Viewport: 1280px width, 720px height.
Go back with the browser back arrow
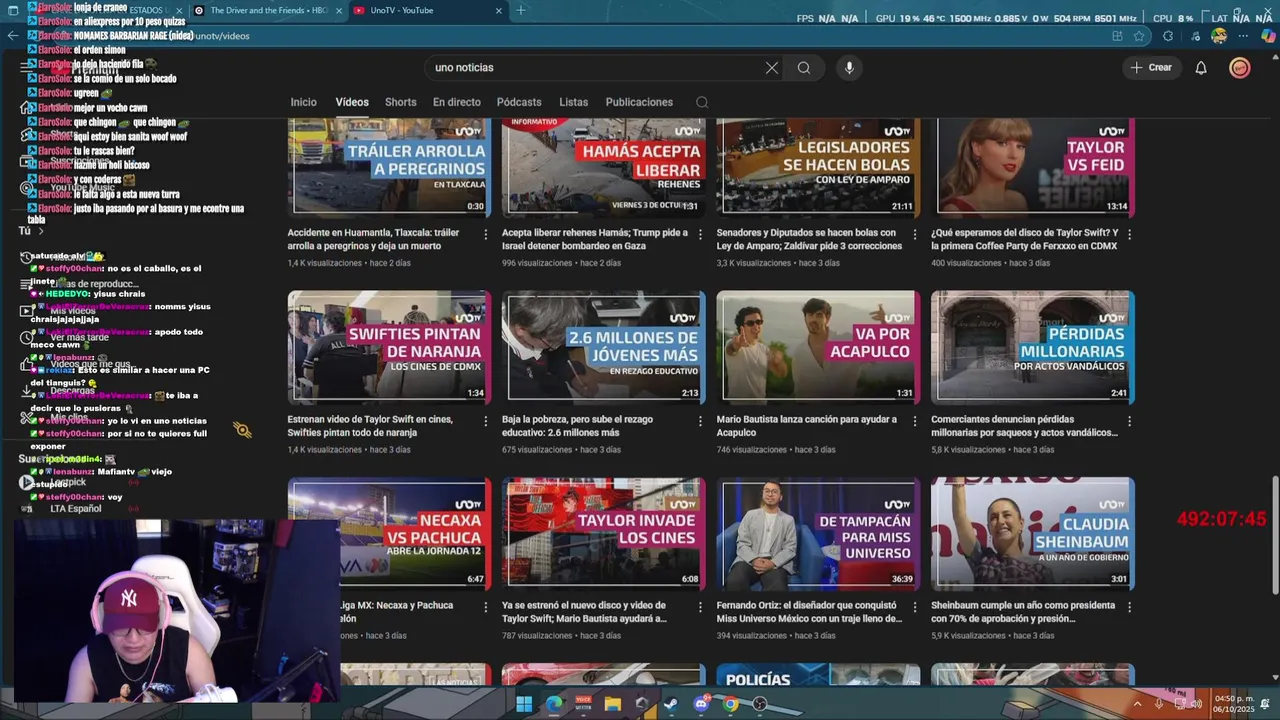click(12, 36)
